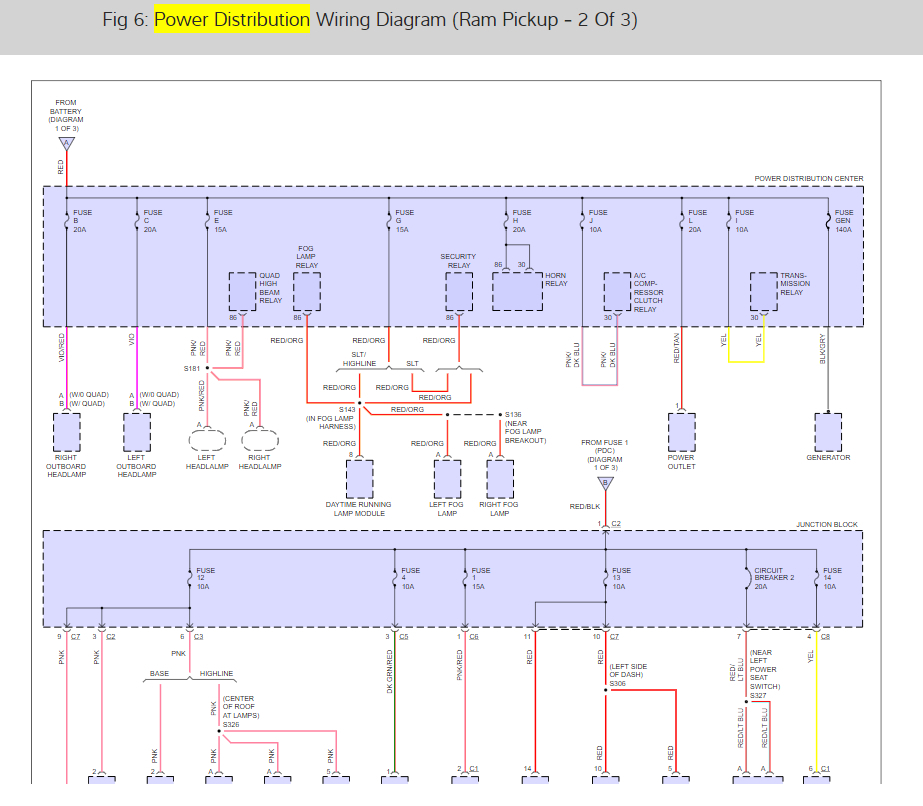Image resolution: width=923 pixels, height=806 pixels.
Task: Select the FUSE E 15A label
Action: click(223, 221)
